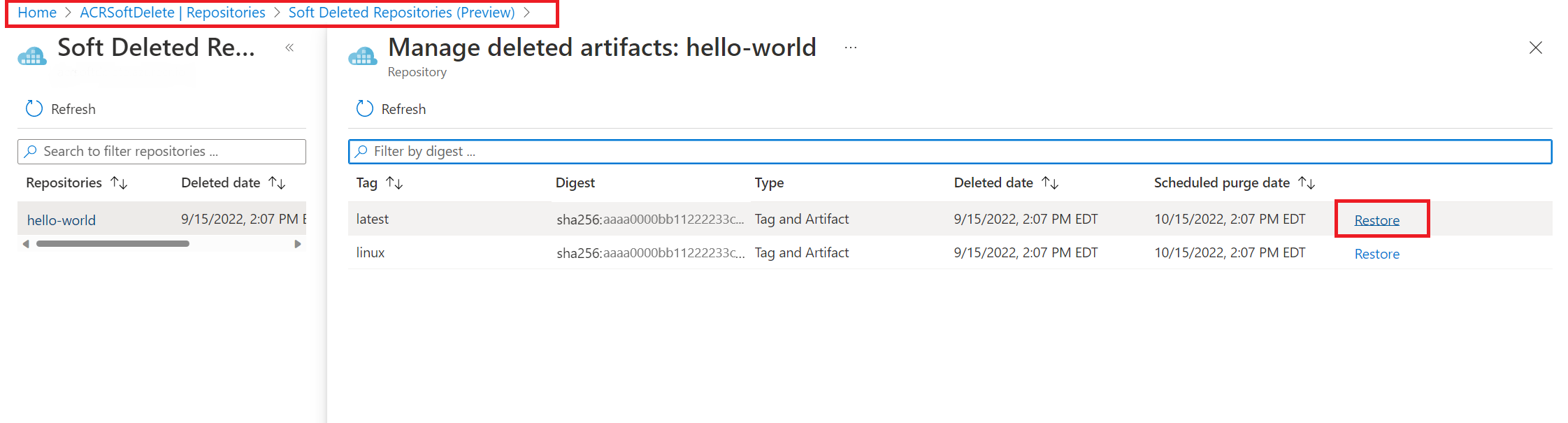The width and height of the screenshot is (1568, 423).
Task: Select the linux tag cell
Action: [371, 252]
